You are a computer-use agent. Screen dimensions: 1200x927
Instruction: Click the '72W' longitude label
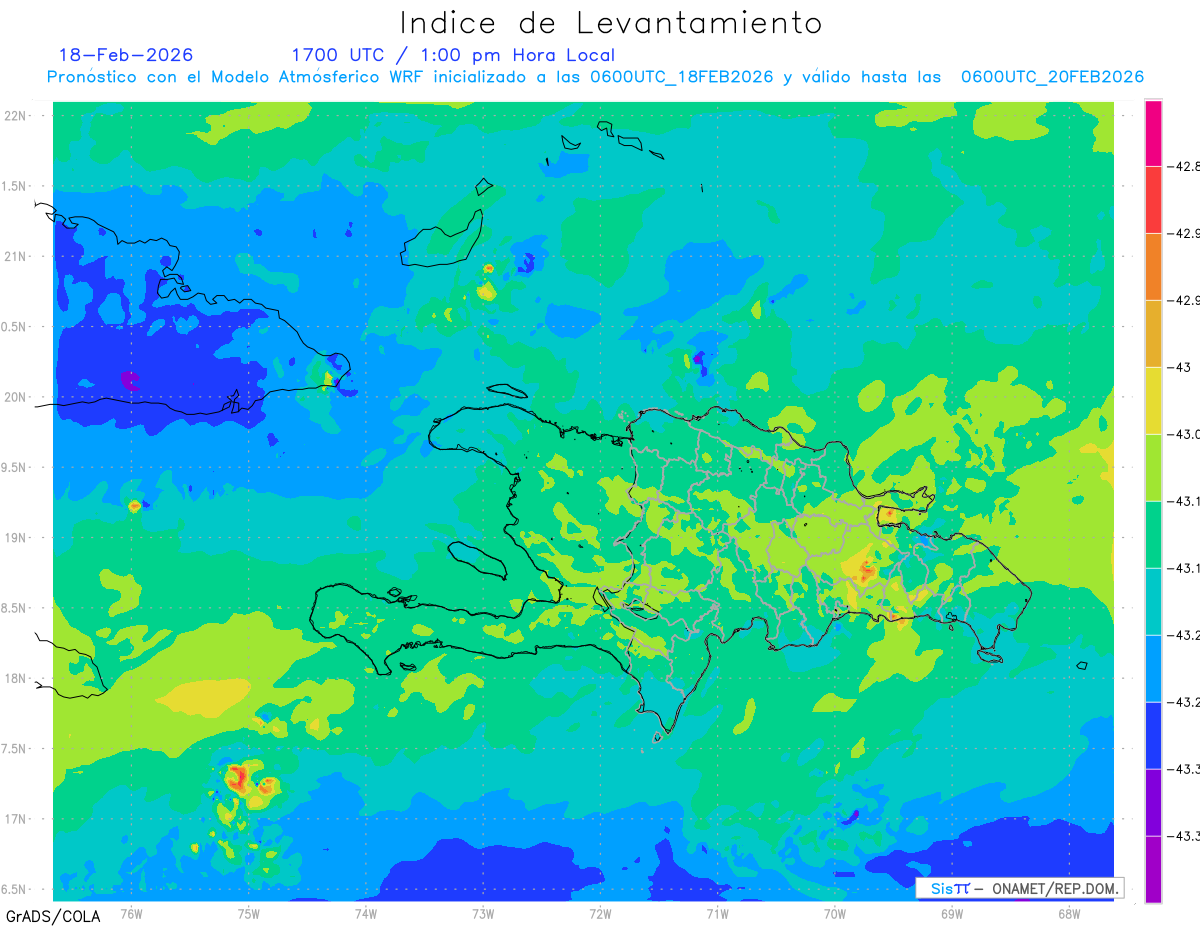[600, 913]
